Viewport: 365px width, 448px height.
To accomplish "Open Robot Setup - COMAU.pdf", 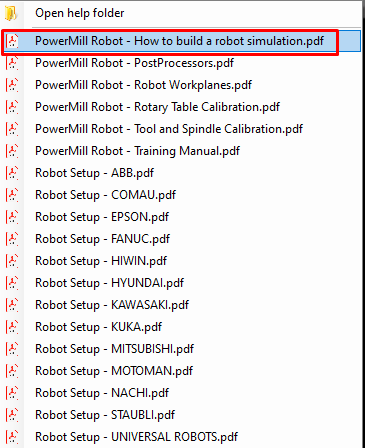I will tap(182, 195).
